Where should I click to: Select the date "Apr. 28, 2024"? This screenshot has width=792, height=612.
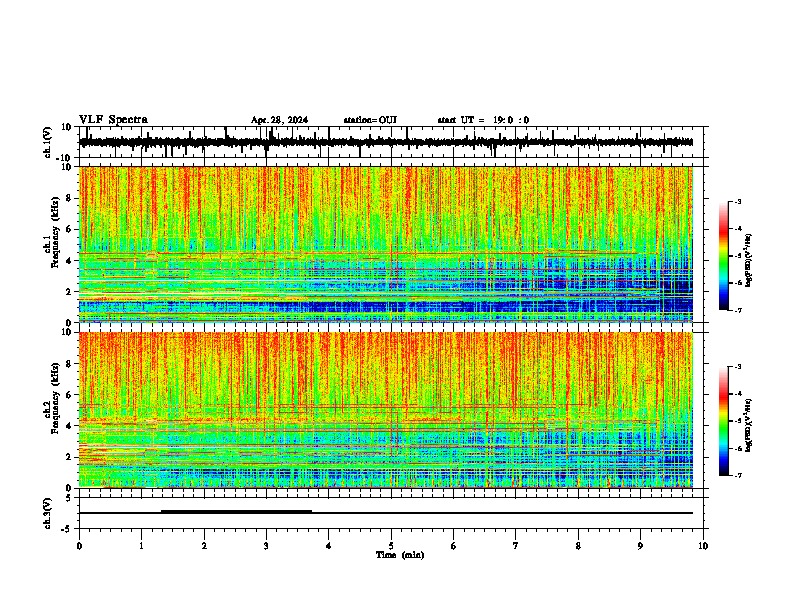(279, 120)
